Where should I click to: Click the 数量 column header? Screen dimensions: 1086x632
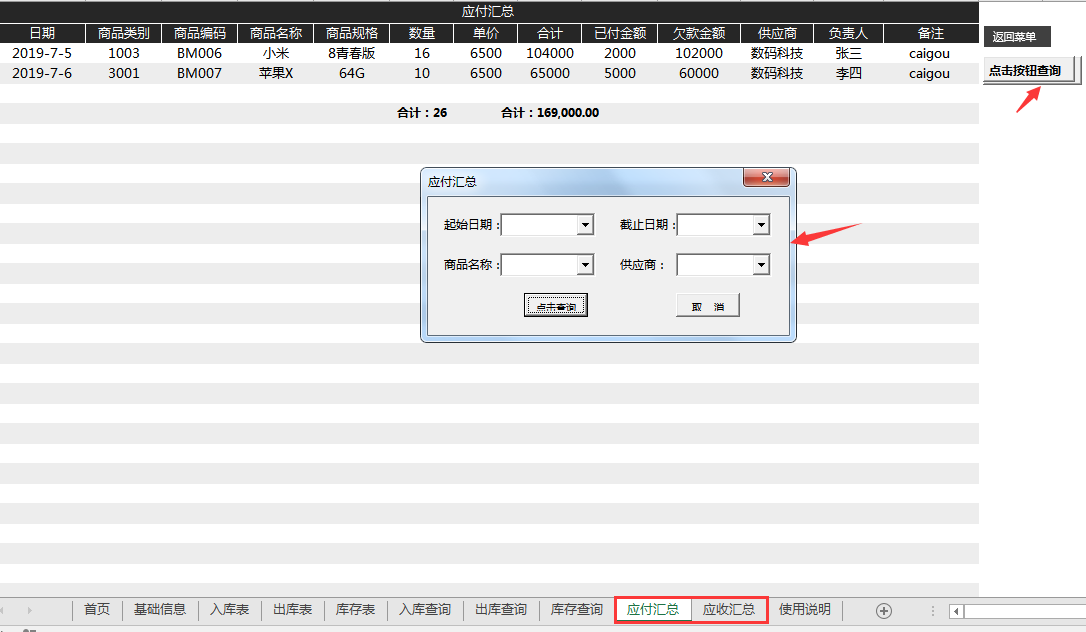pyautogui.click(x=422, y=33)
